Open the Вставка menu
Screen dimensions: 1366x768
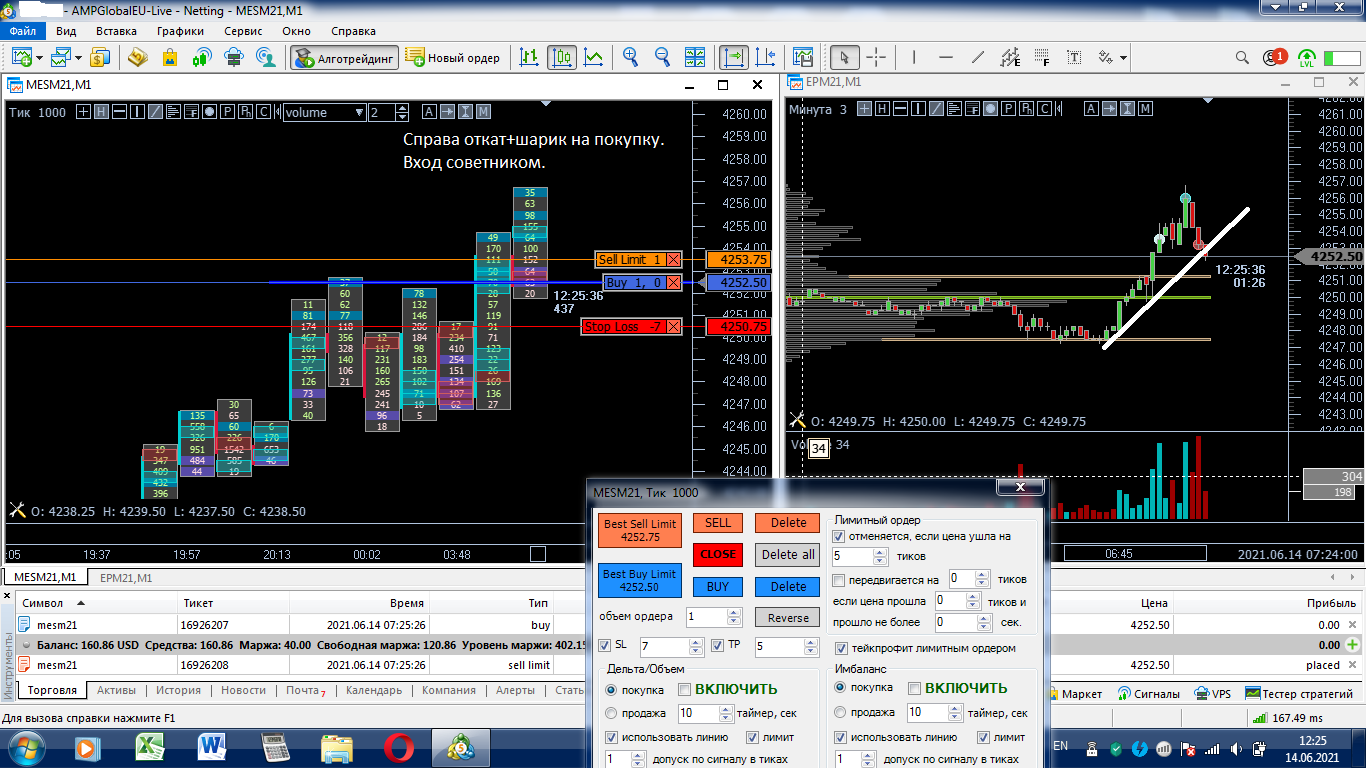coord(116,31)
